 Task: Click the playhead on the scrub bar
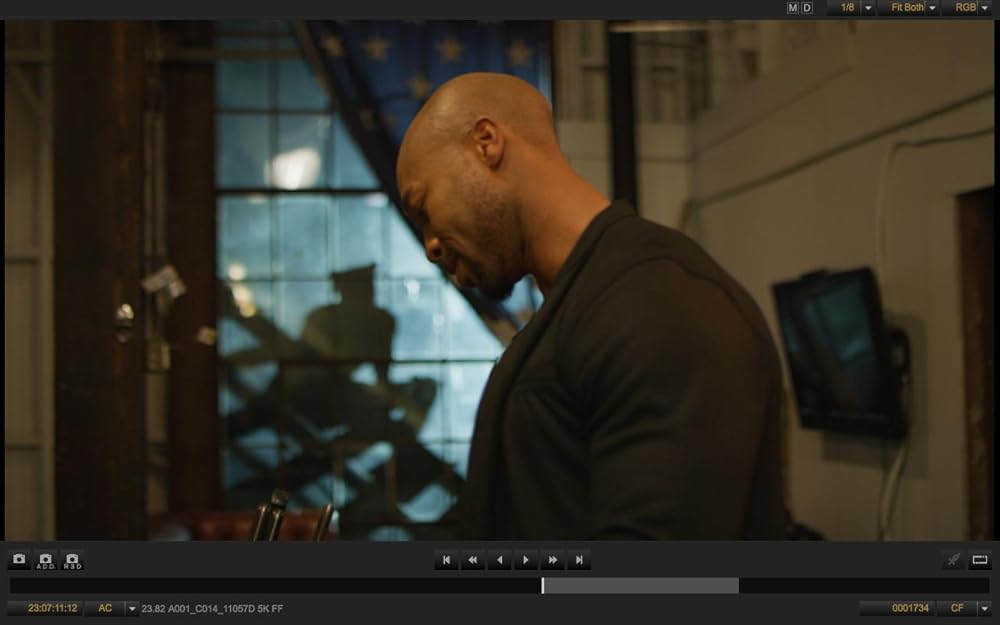(543, 585)
